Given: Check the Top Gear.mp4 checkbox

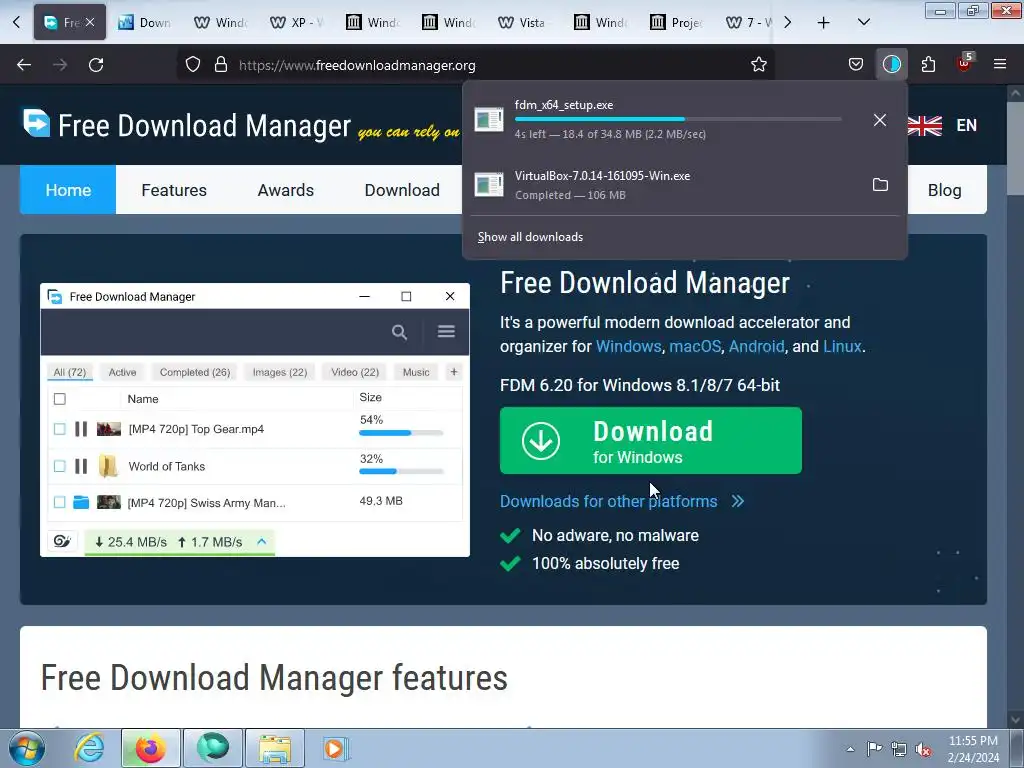Looking at the screenshot, I should [59, 429].
